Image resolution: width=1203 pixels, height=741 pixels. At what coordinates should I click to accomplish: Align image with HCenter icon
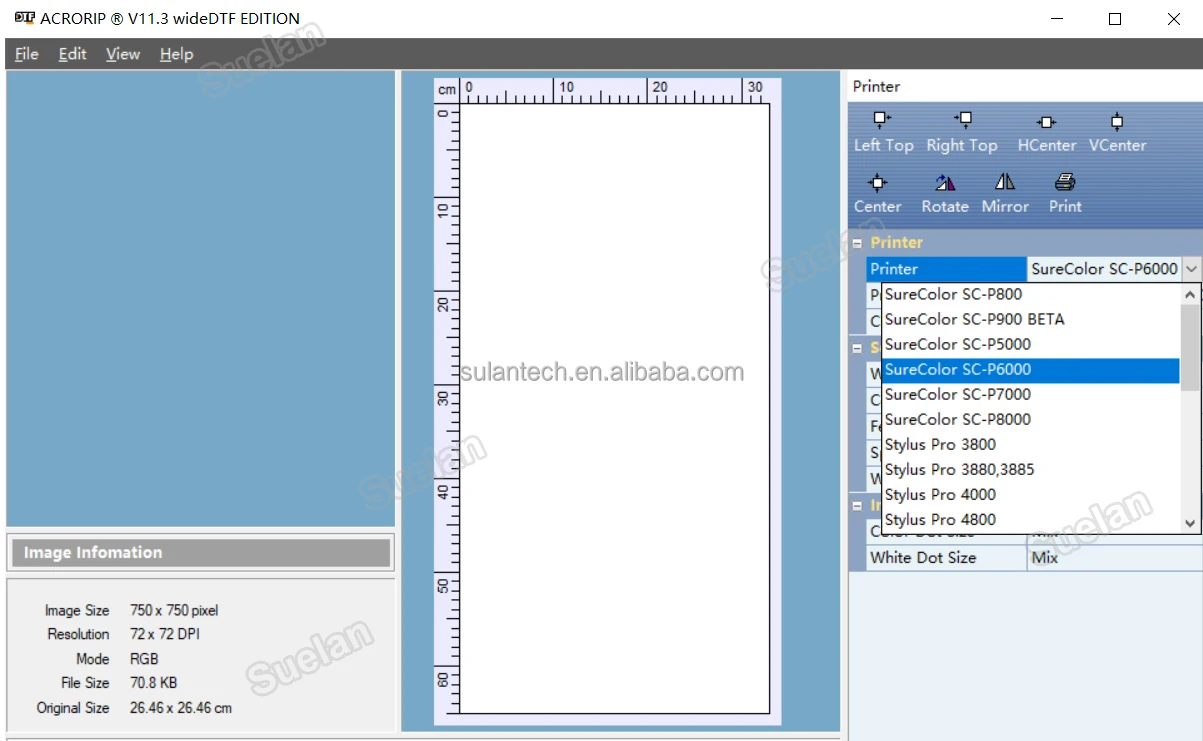coord(1046,122)
